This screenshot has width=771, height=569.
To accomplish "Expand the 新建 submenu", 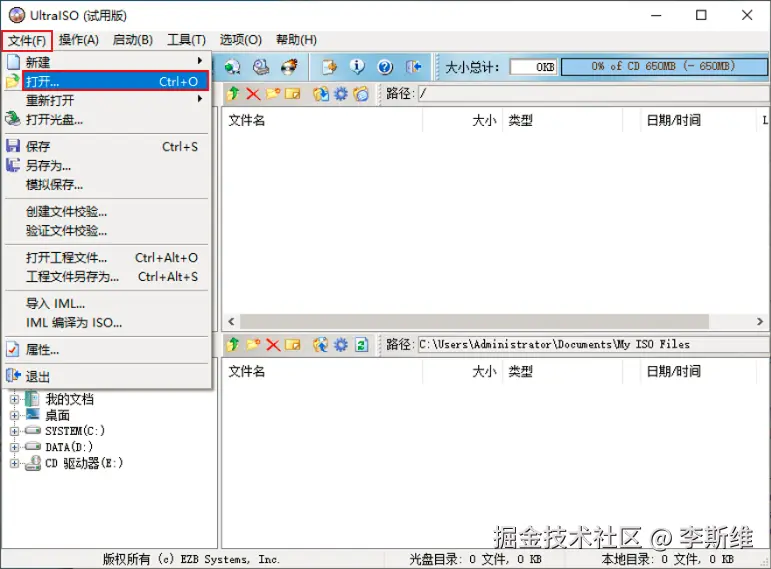I will 107,62.
